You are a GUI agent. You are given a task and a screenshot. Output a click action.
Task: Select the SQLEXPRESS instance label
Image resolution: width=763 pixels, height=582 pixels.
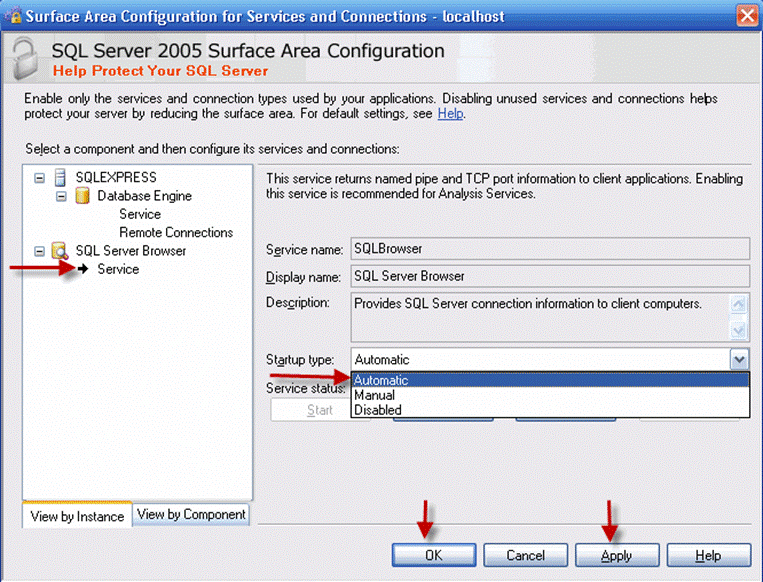click(116, 177)
